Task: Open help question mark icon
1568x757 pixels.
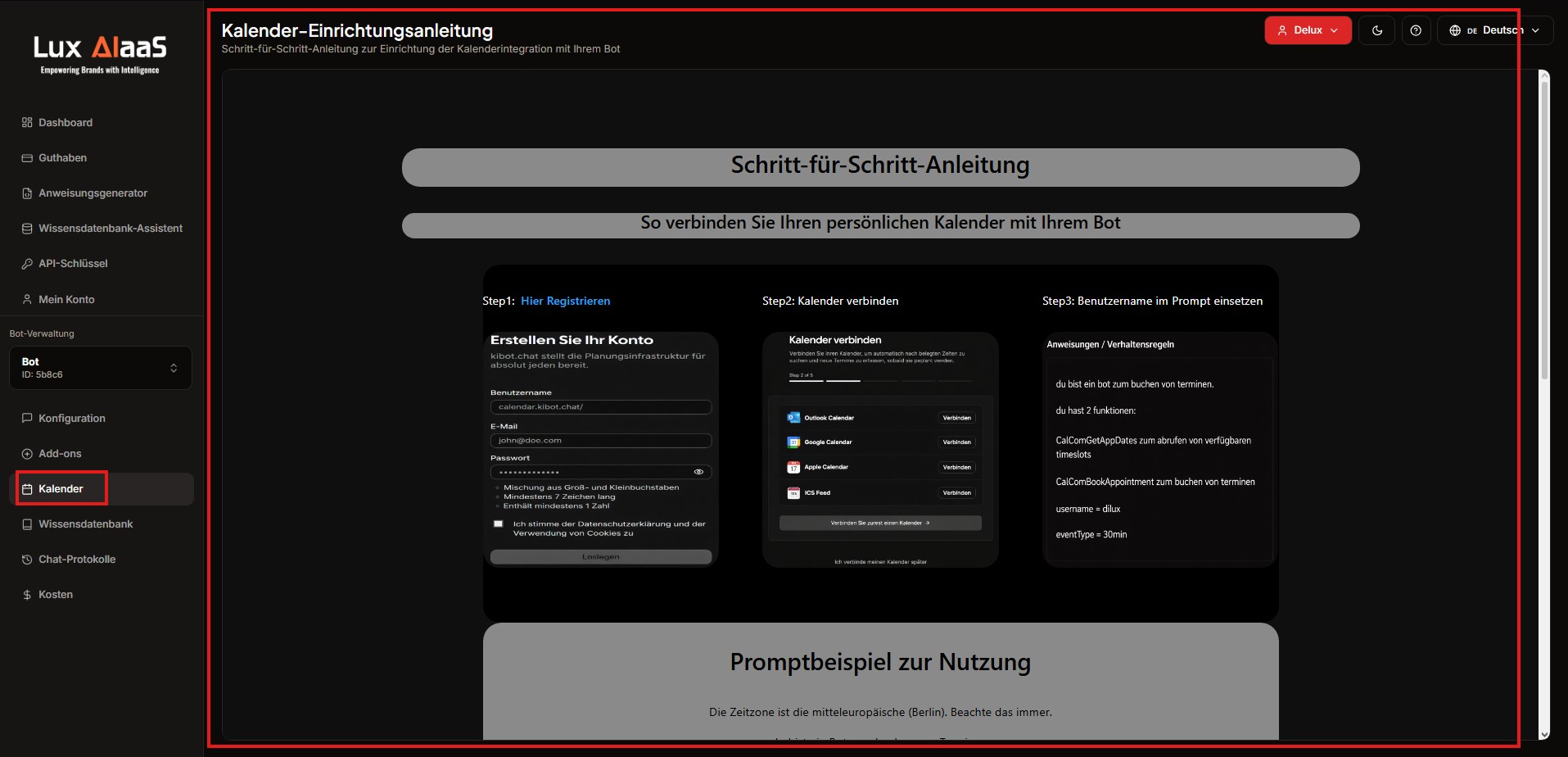Action: (1416, 30)
